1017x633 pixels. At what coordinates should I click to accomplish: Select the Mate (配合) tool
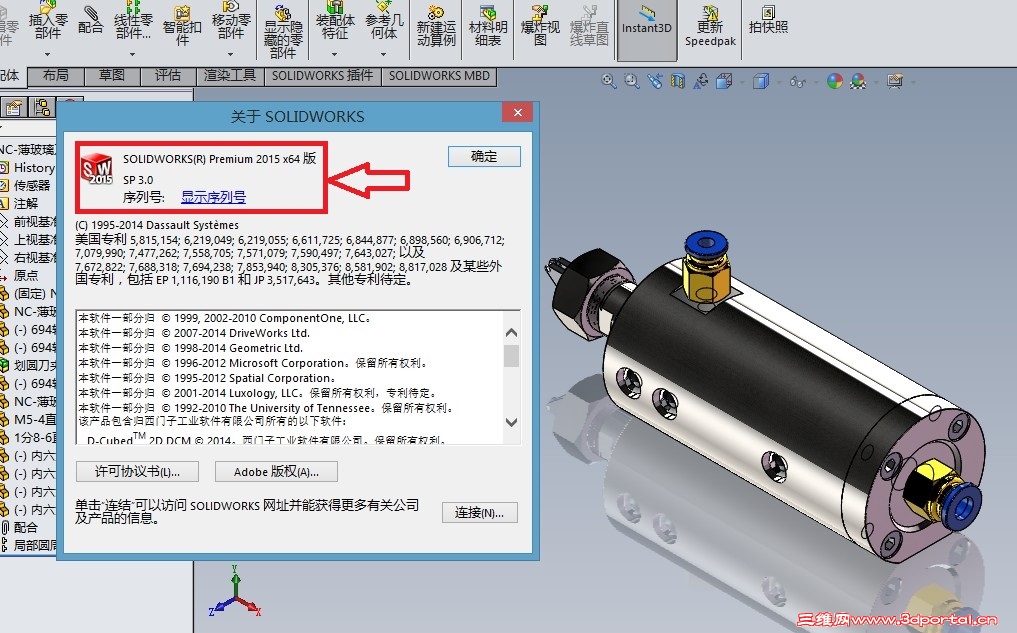pos(90,19)
